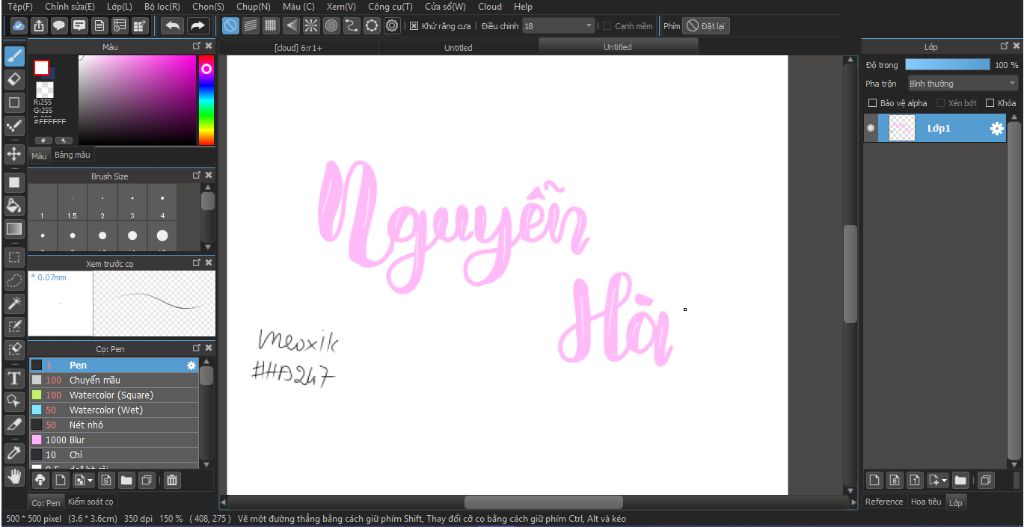This screenshot has height=527, width=1024.
Task: Click the cloud save icon in top toolbar
Action: (x=18, y=26)
